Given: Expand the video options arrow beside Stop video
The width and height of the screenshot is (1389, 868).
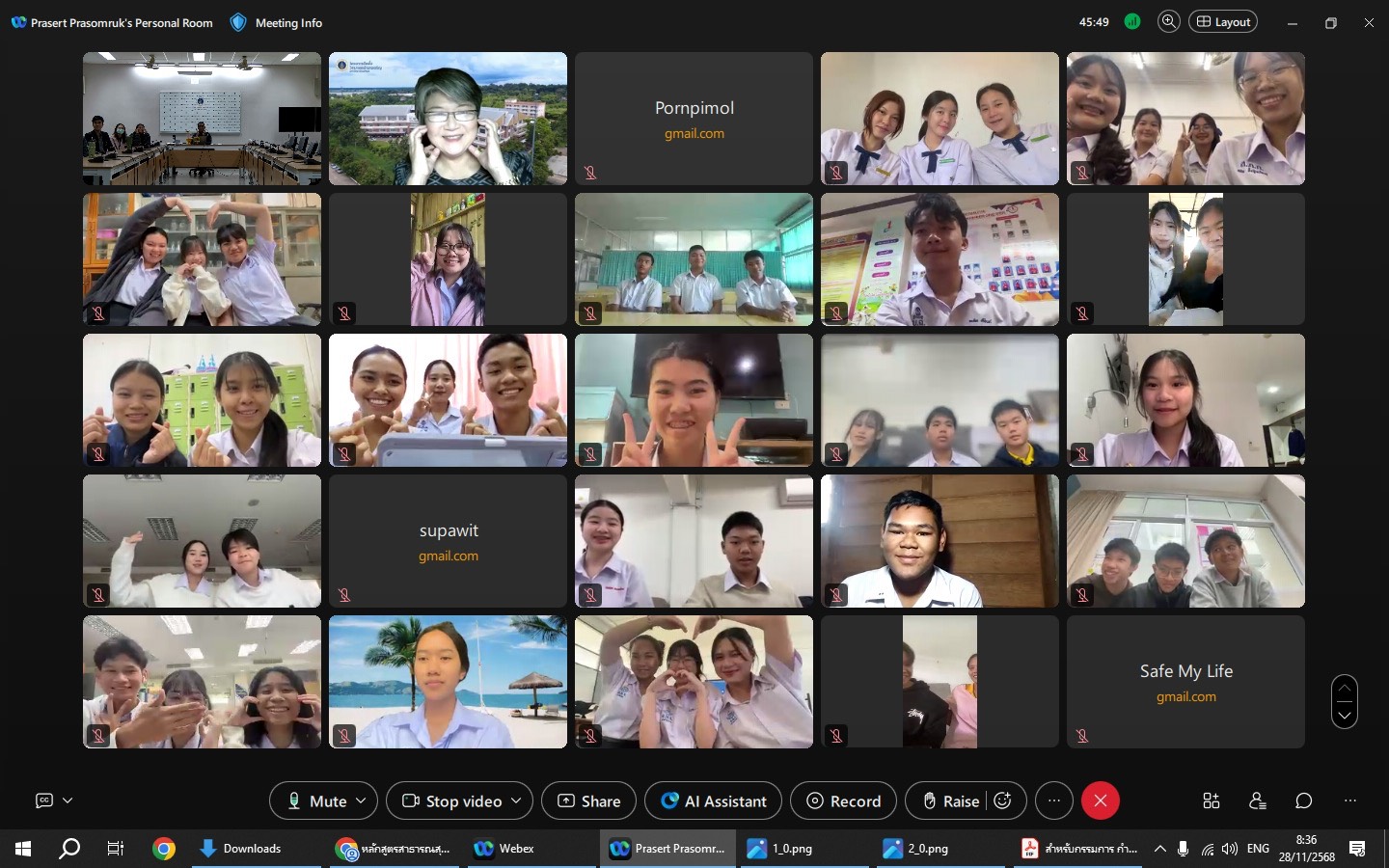Looking at the screenshot, I should [x=516, y=800].
